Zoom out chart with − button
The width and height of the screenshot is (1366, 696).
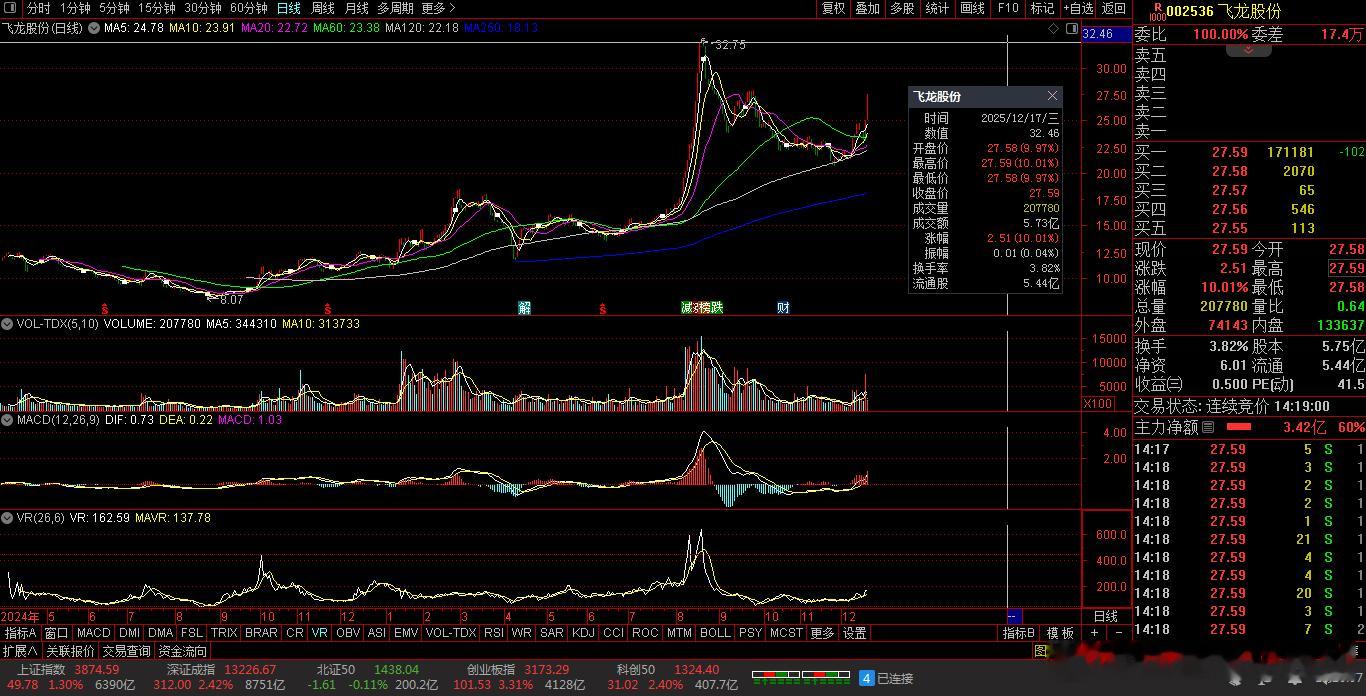coord(1118,633)
